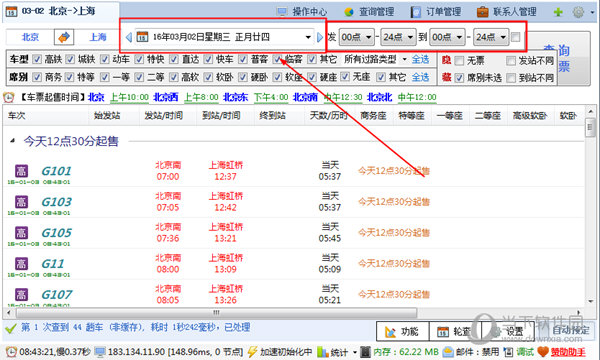Screen dimensions: 600x360
Task: Toggle the 商务 seat class checkbox
Action: (37, 77)
